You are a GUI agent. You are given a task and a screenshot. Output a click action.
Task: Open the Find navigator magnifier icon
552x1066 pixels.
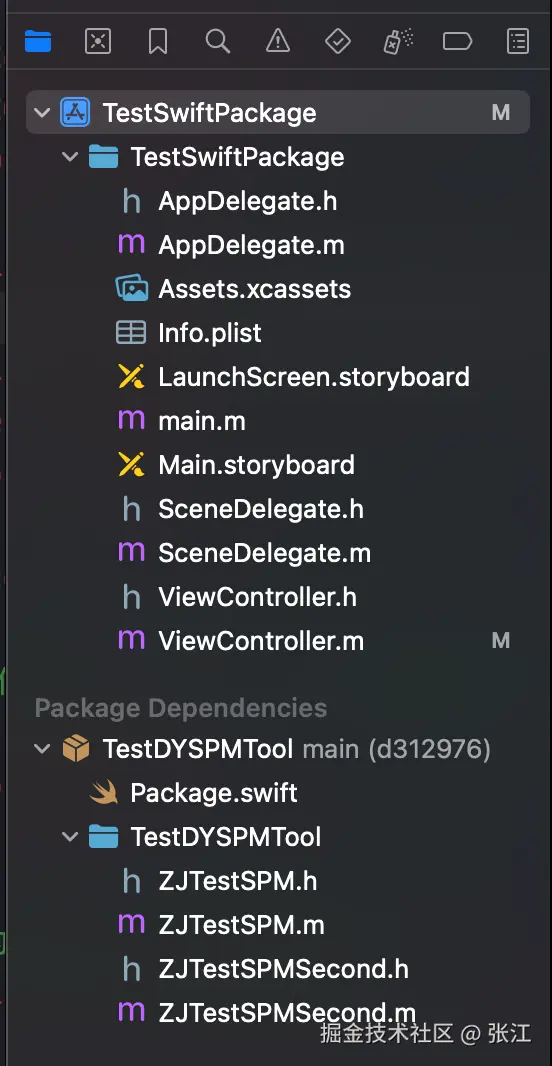point(218,41)
